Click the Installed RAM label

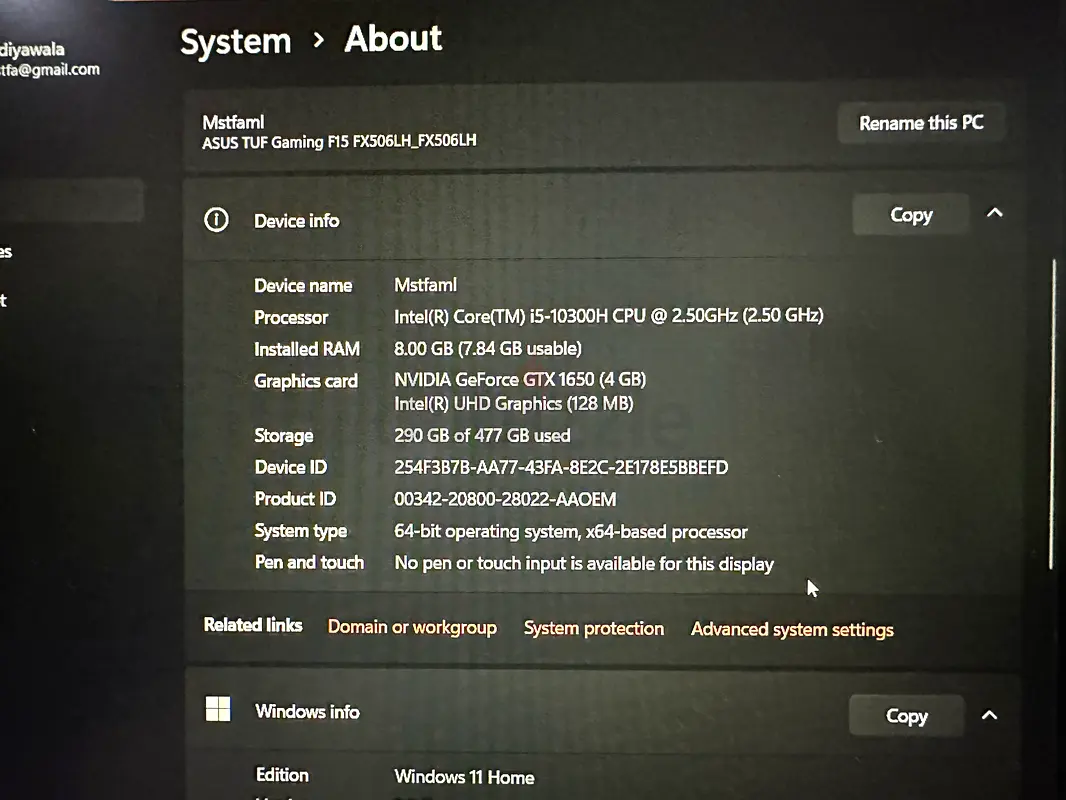click(x=307, y=349)
